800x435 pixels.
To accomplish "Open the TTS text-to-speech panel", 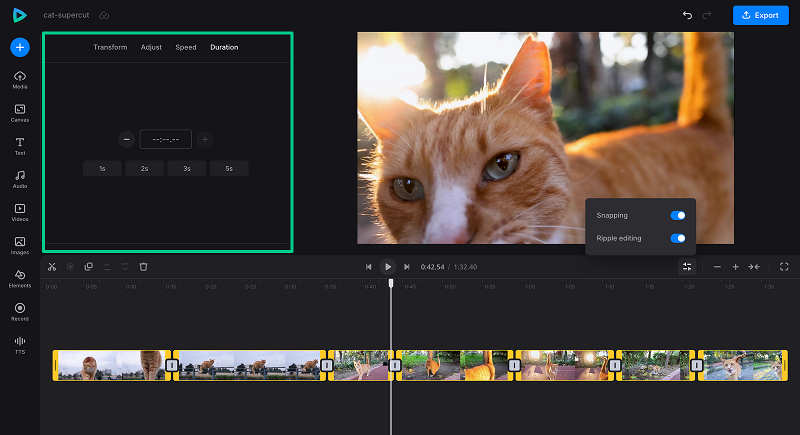I will (20, 345).
